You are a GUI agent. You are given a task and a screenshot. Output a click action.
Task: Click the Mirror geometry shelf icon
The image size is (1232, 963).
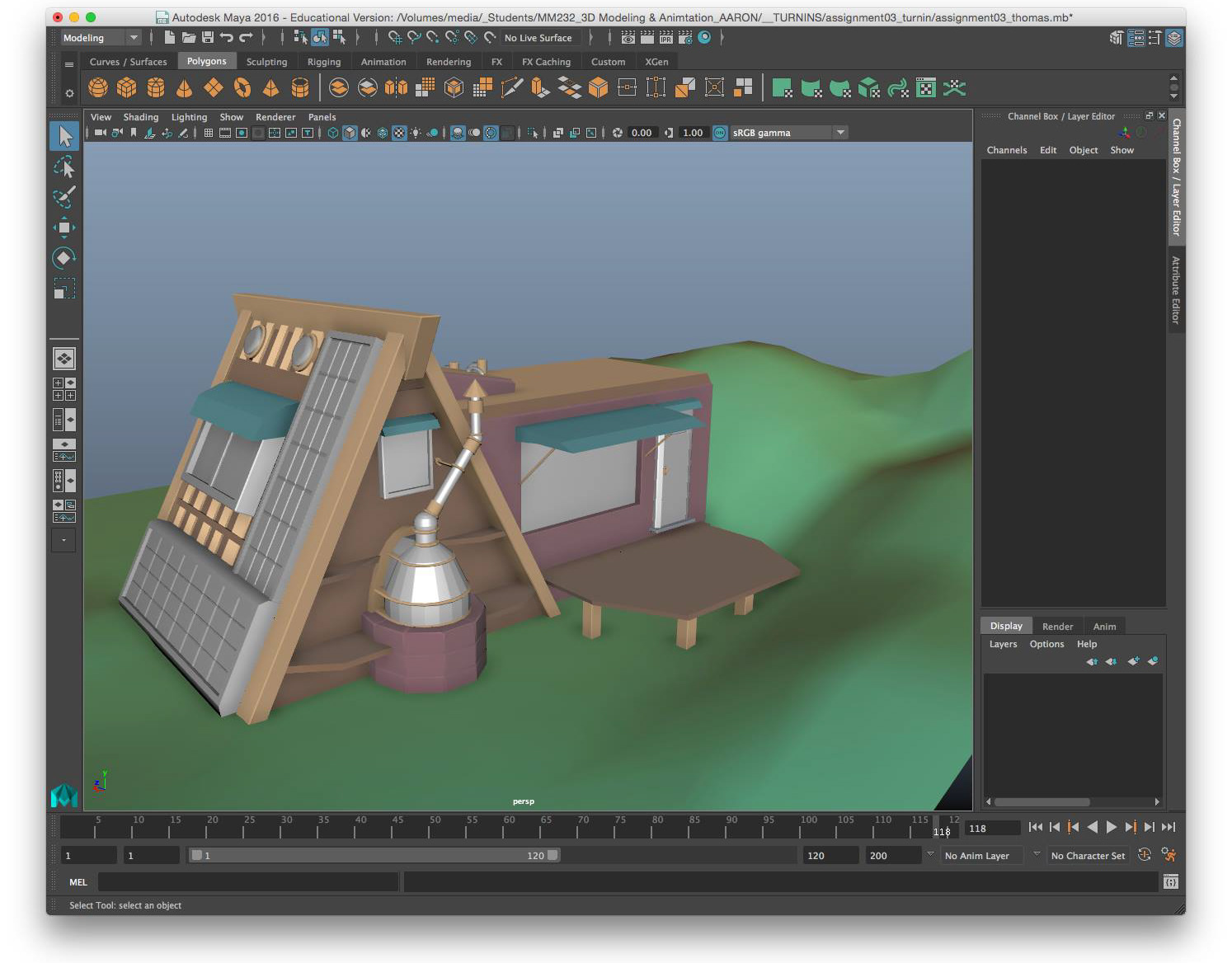(x=397, y=87)
